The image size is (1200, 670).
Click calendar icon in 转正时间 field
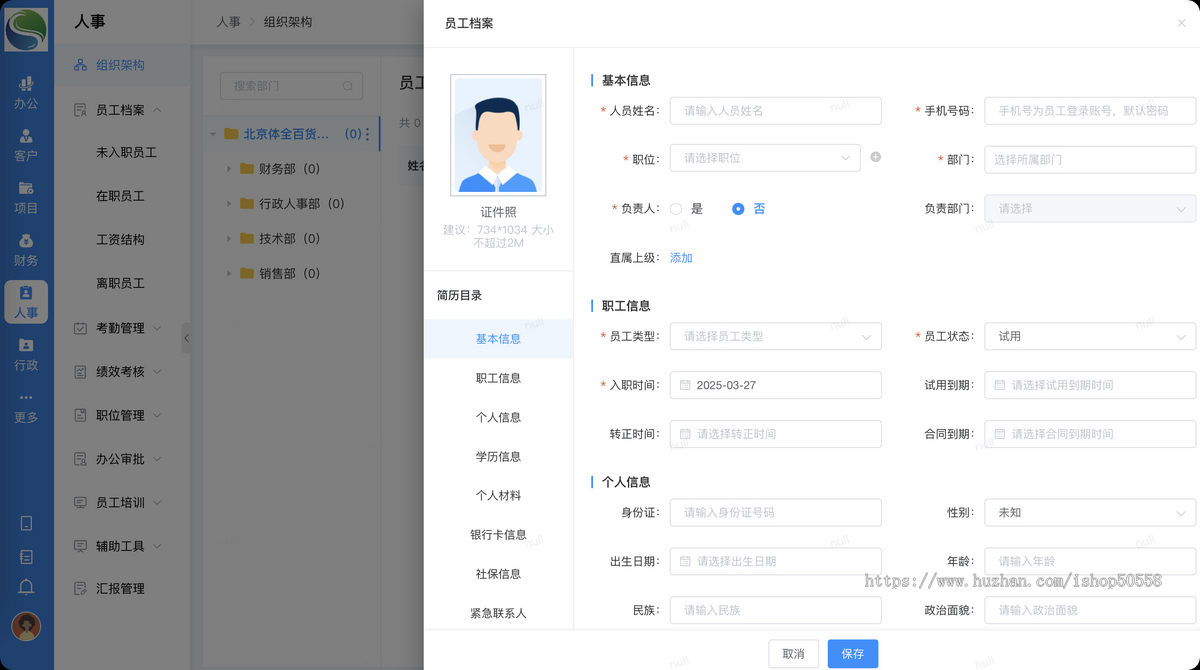[x=685, y=434]
